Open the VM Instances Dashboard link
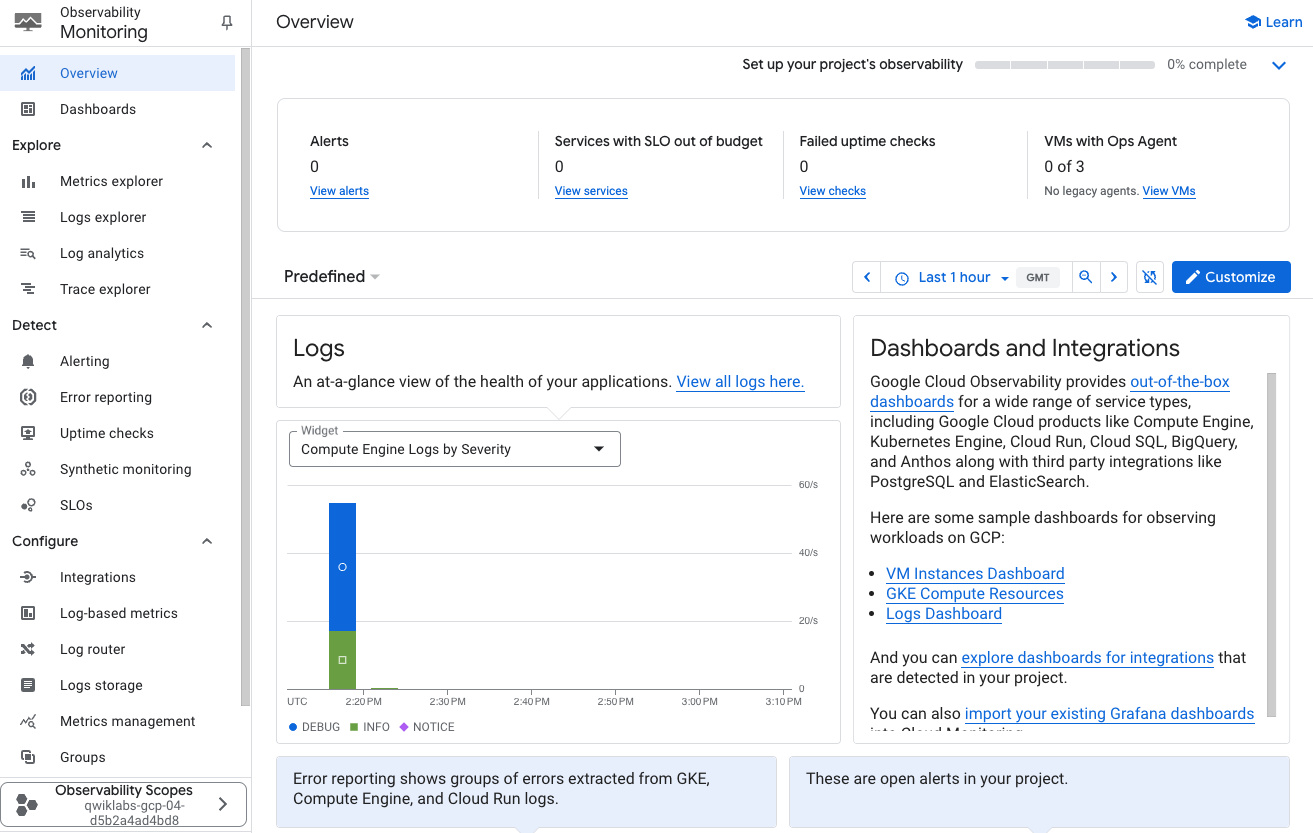Viewport: 1313px width, 833px height. (974, 573)
